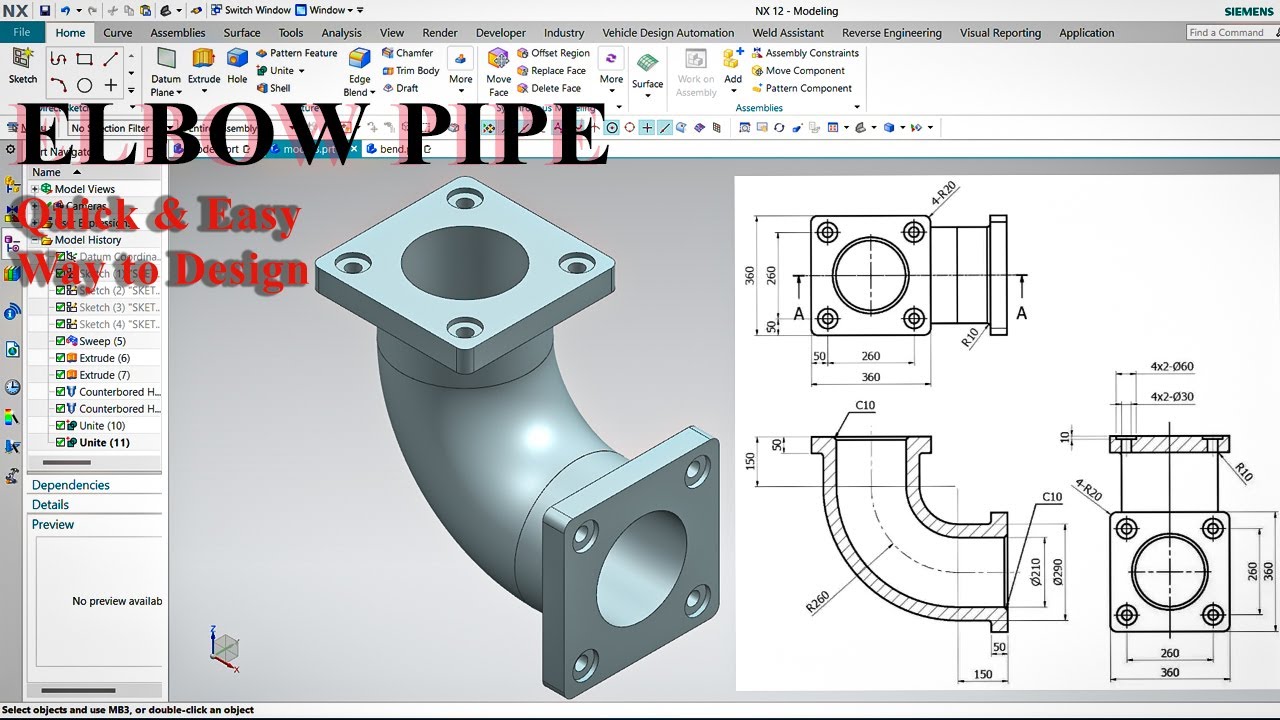Click the Assembly Constraints button
1280x720 pixels.
(x=805, y=53)
